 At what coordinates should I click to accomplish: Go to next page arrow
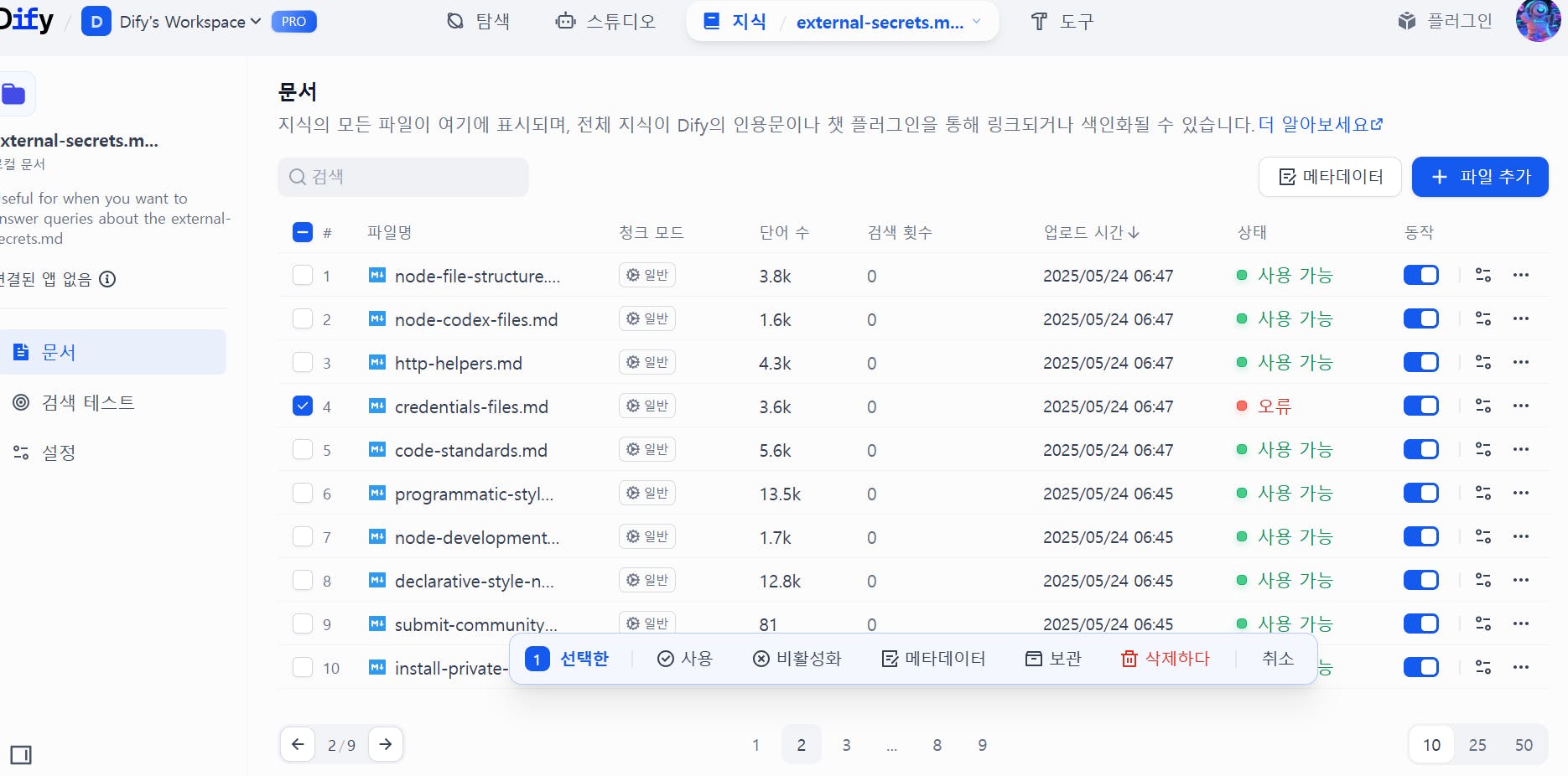point(386,744)
